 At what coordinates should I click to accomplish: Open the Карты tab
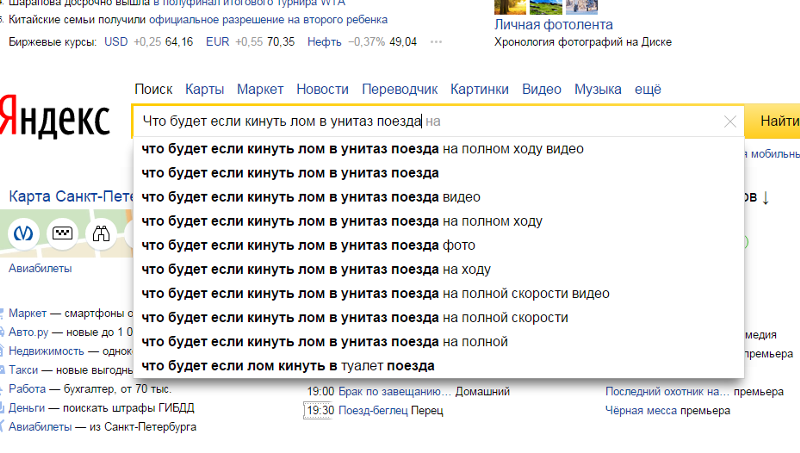205,89
